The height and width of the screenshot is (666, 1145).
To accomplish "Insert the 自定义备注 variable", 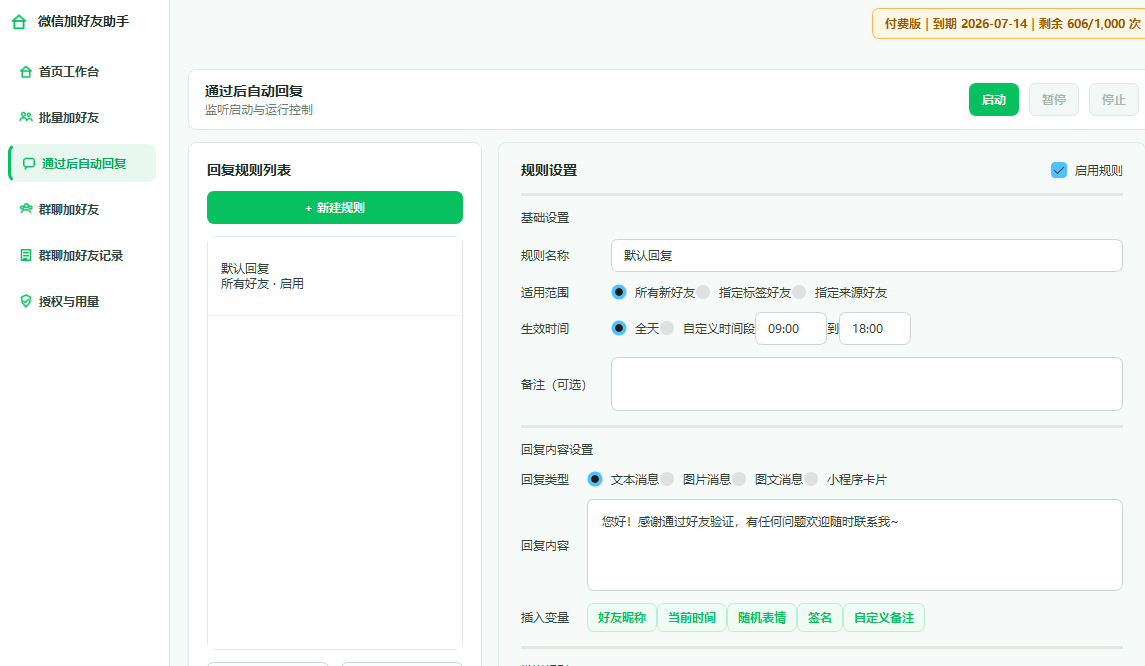I will [x=884, y=618].
